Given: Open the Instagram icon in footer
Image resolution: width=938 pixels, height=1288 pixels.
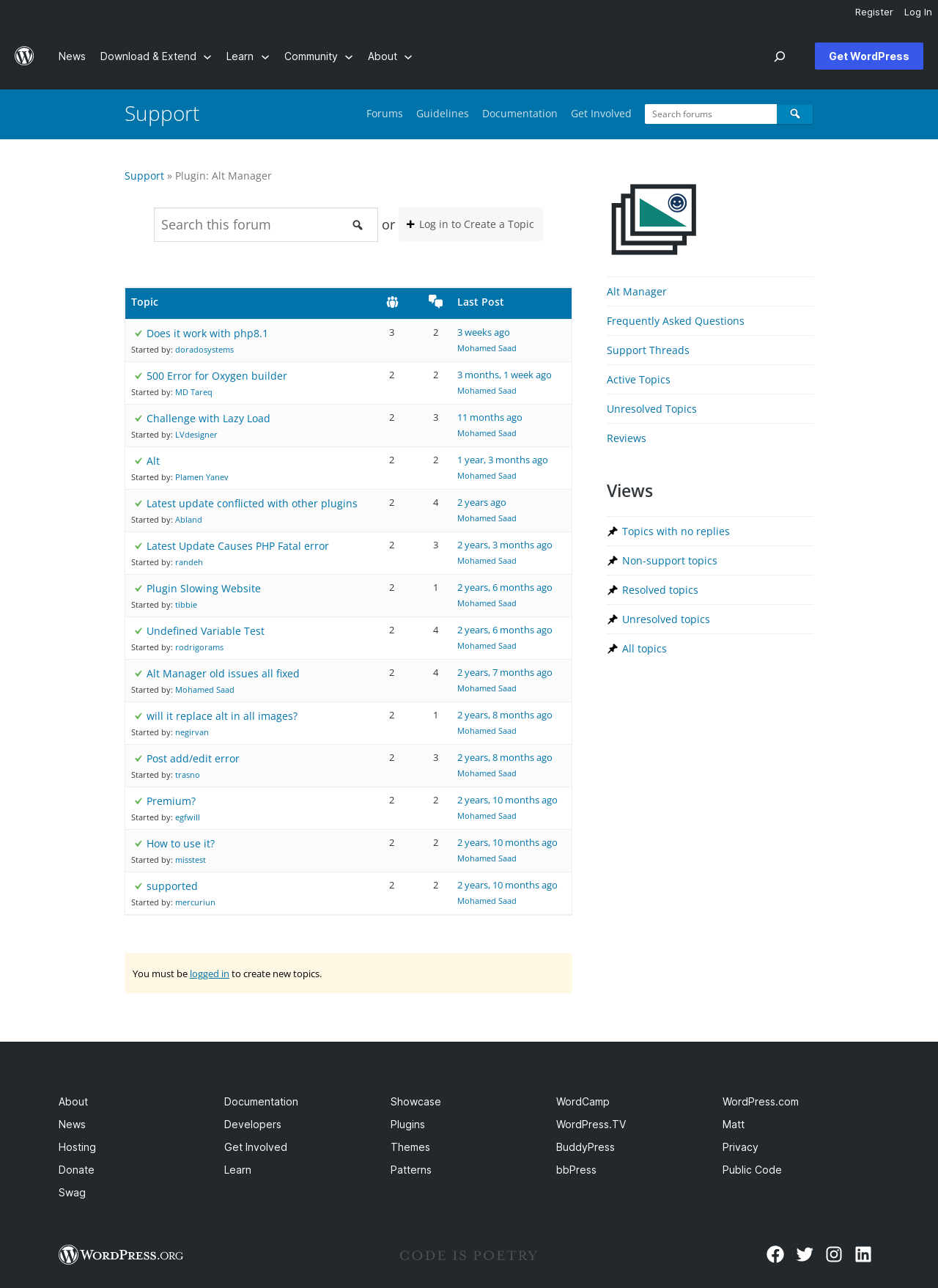Looking at the screenshot, I should [834, 1254].
